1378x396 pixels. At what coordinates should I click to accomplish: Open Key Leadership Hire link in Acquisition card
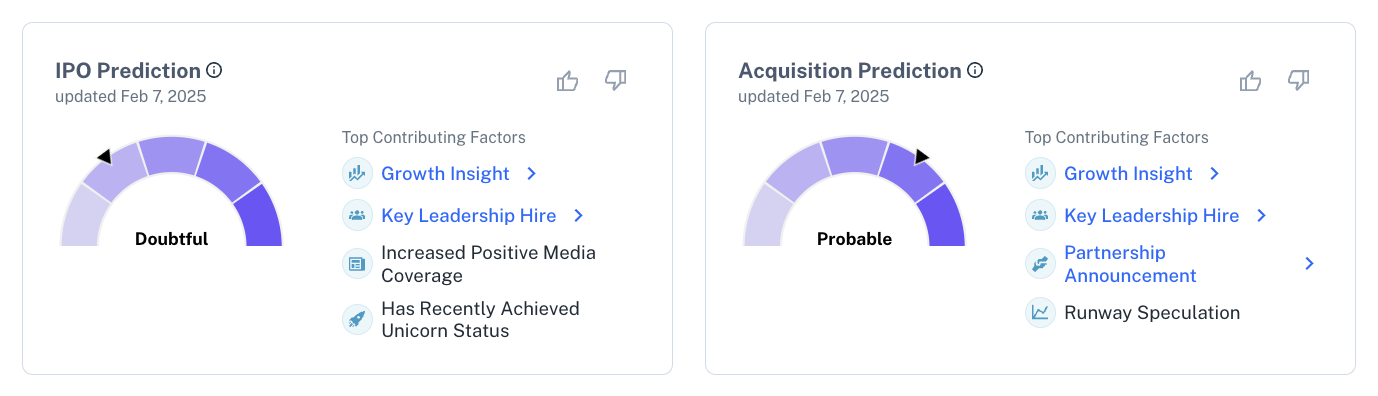tap(1152, 216)
